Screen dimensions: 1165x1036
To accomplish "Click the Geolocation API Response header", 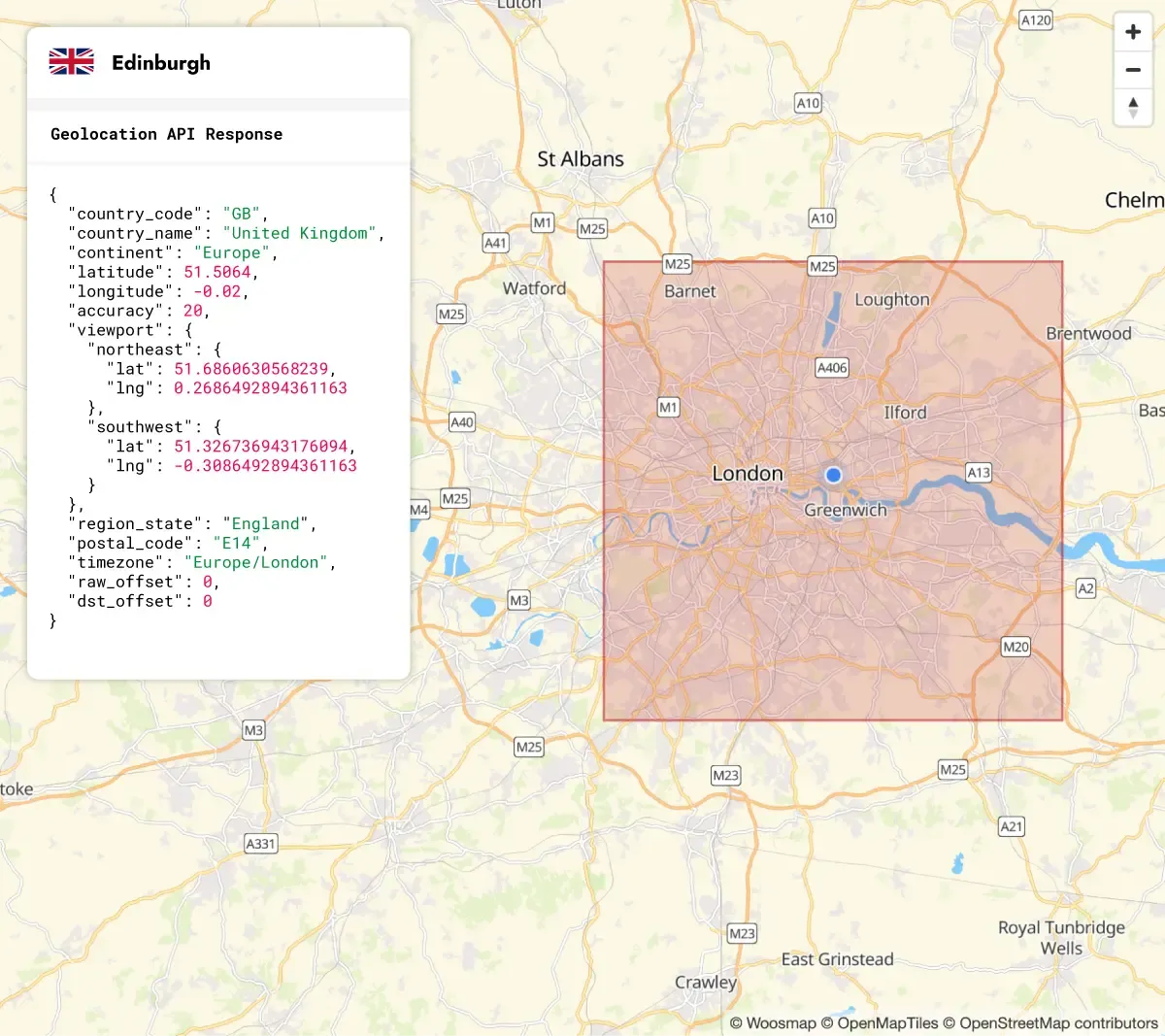I will point(167,134).
